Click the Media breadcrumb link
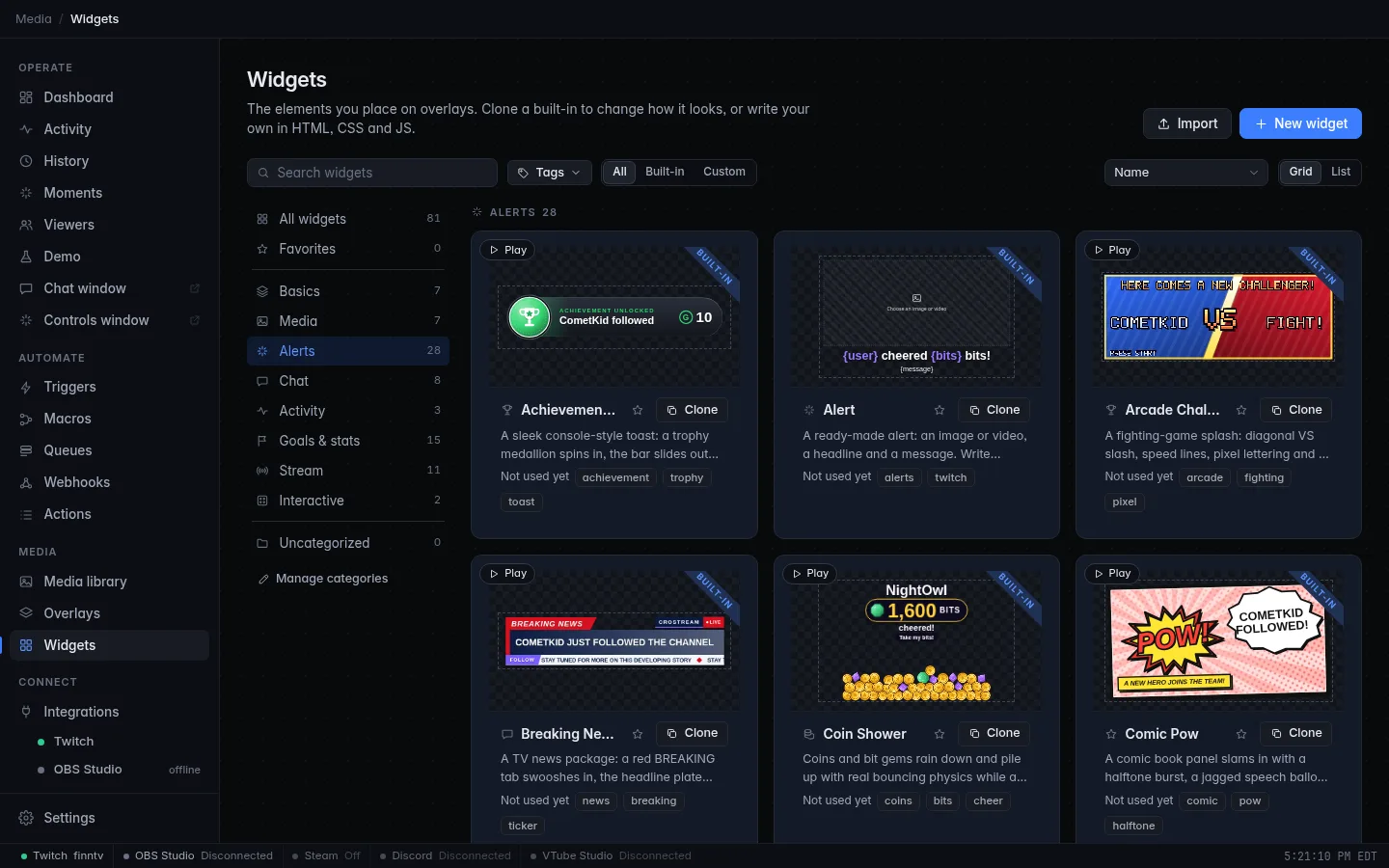This screenshot has height=868, width=1389. click(34, 19)
